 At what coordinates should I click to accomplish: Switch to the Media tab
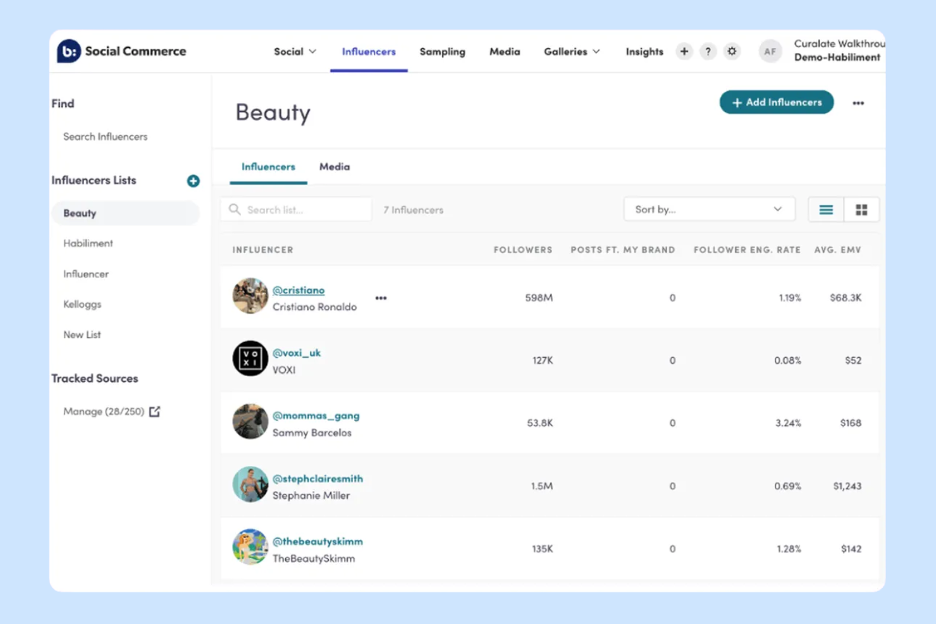334,167
